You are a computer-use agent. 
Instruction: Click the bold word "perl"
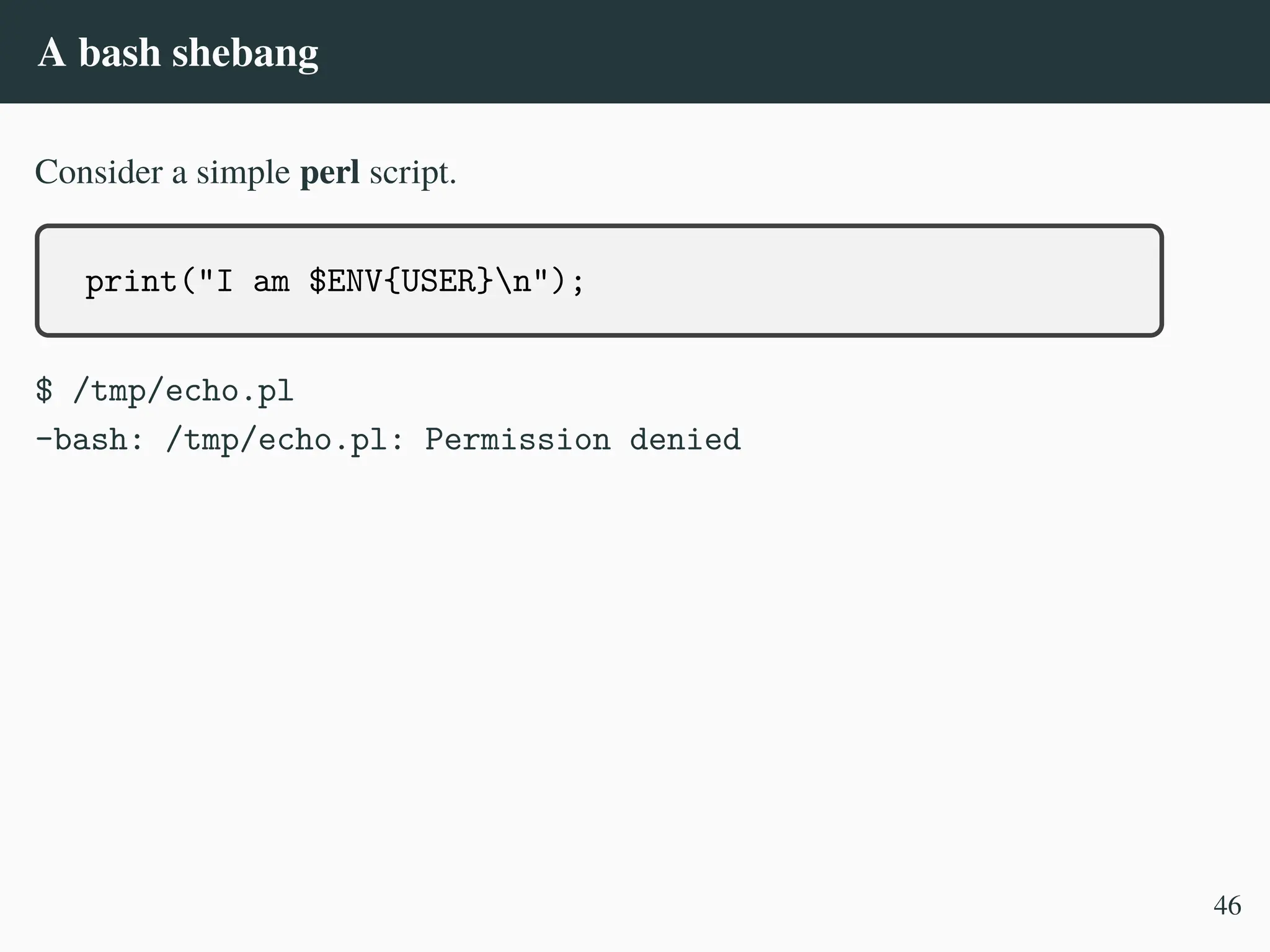329,172
